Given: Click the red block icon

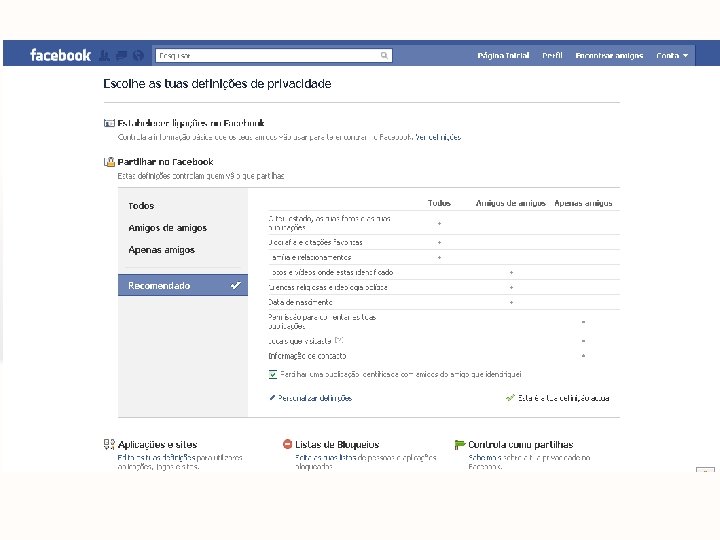Looking at the screenshot, I should [x=287, y=444].
